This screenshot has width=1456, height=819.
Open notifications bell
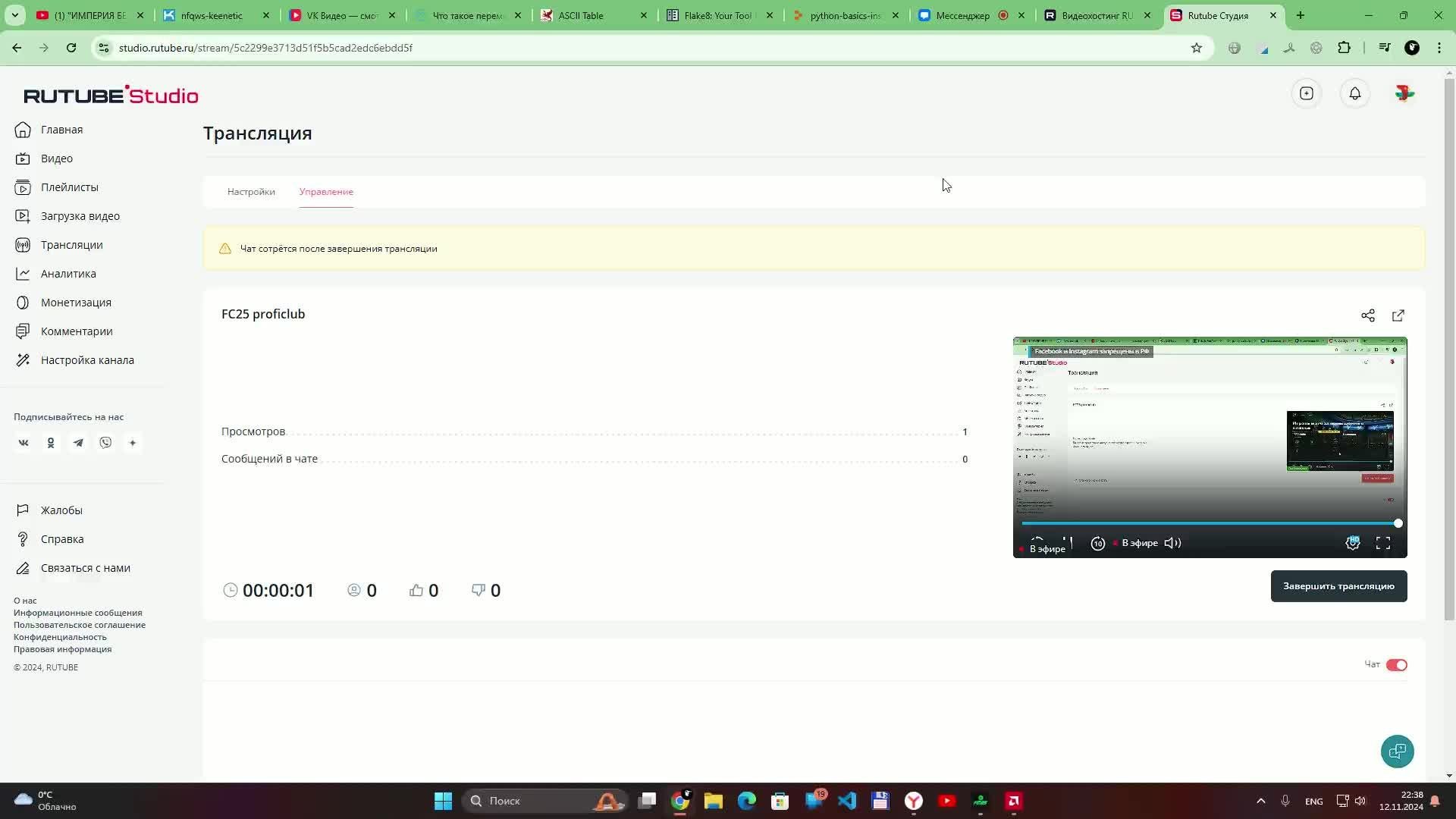click(1354, 93)
